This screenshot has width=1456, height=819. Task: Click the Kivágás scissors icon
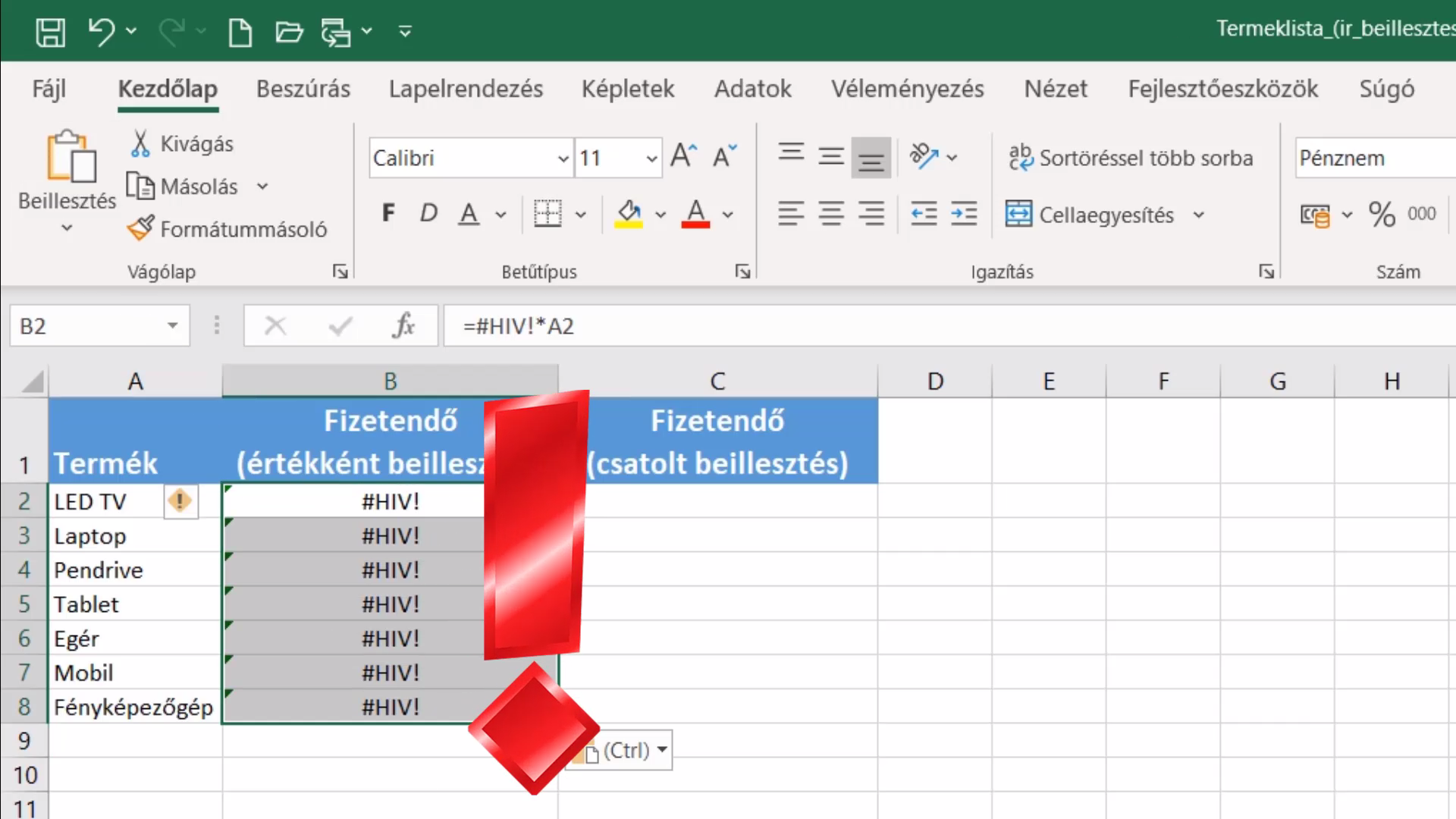point(140,143)
